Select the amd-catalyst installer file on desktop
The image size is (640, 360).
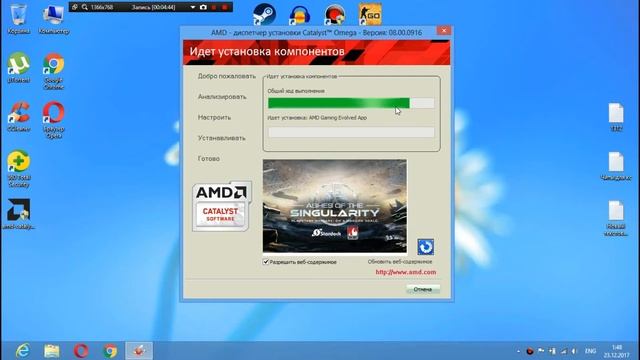18,214
